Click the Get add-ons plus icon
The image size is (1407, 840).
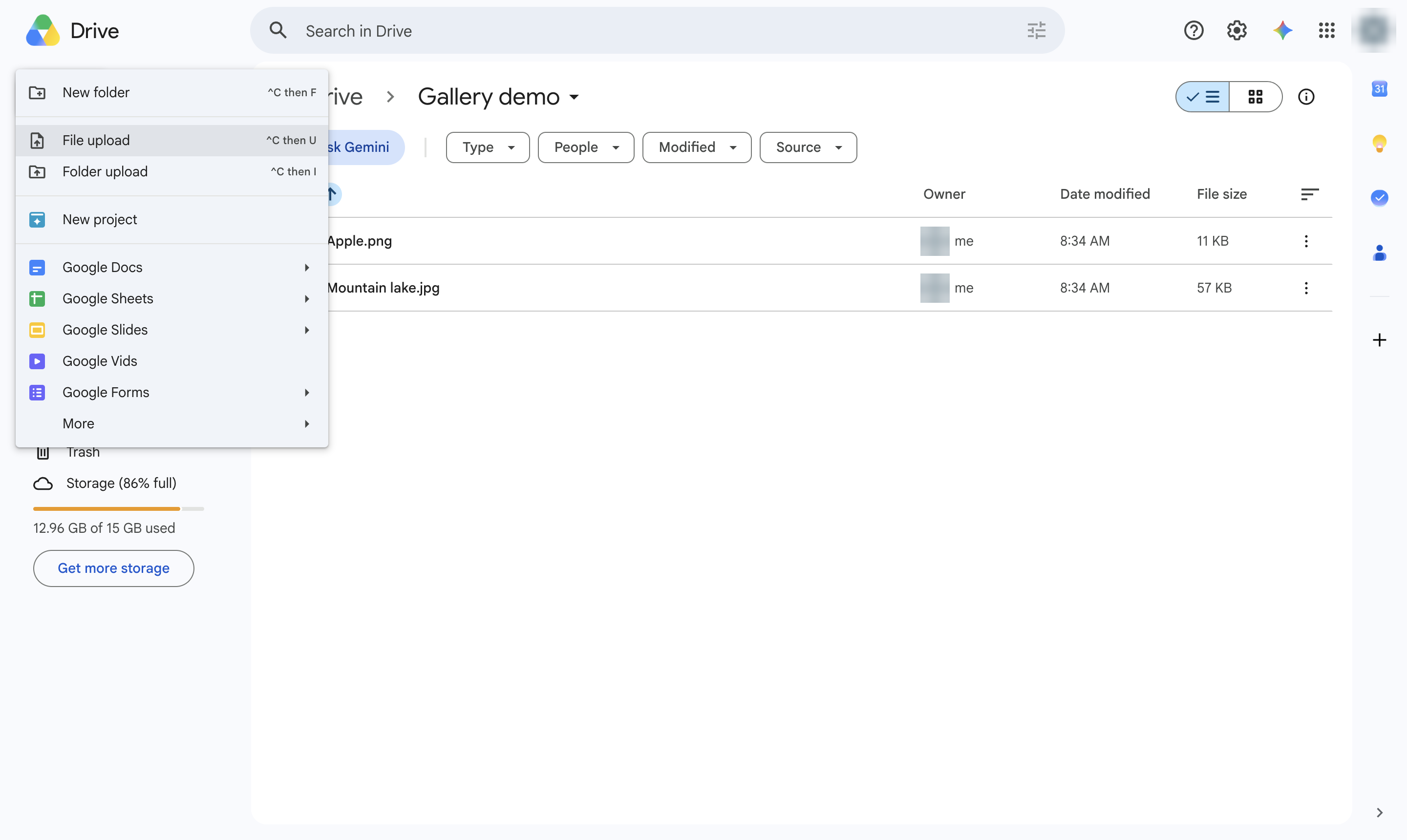click(x=1379, y=339)
